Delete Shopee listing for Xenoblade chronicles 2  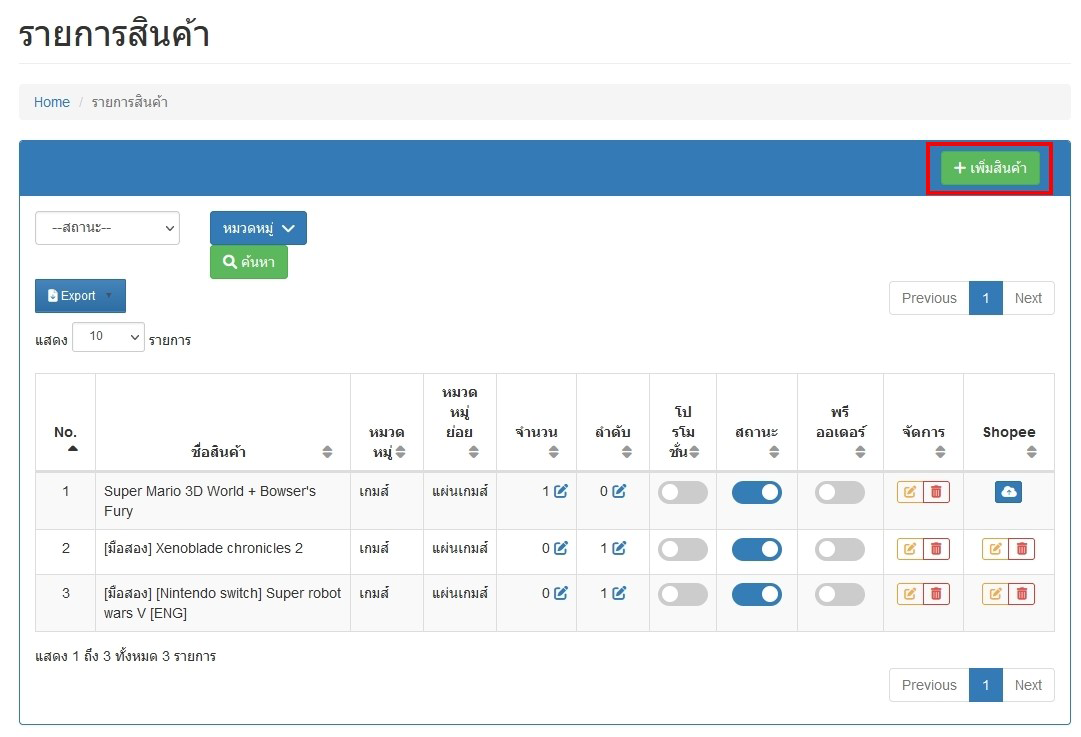tap(1021, 548)
